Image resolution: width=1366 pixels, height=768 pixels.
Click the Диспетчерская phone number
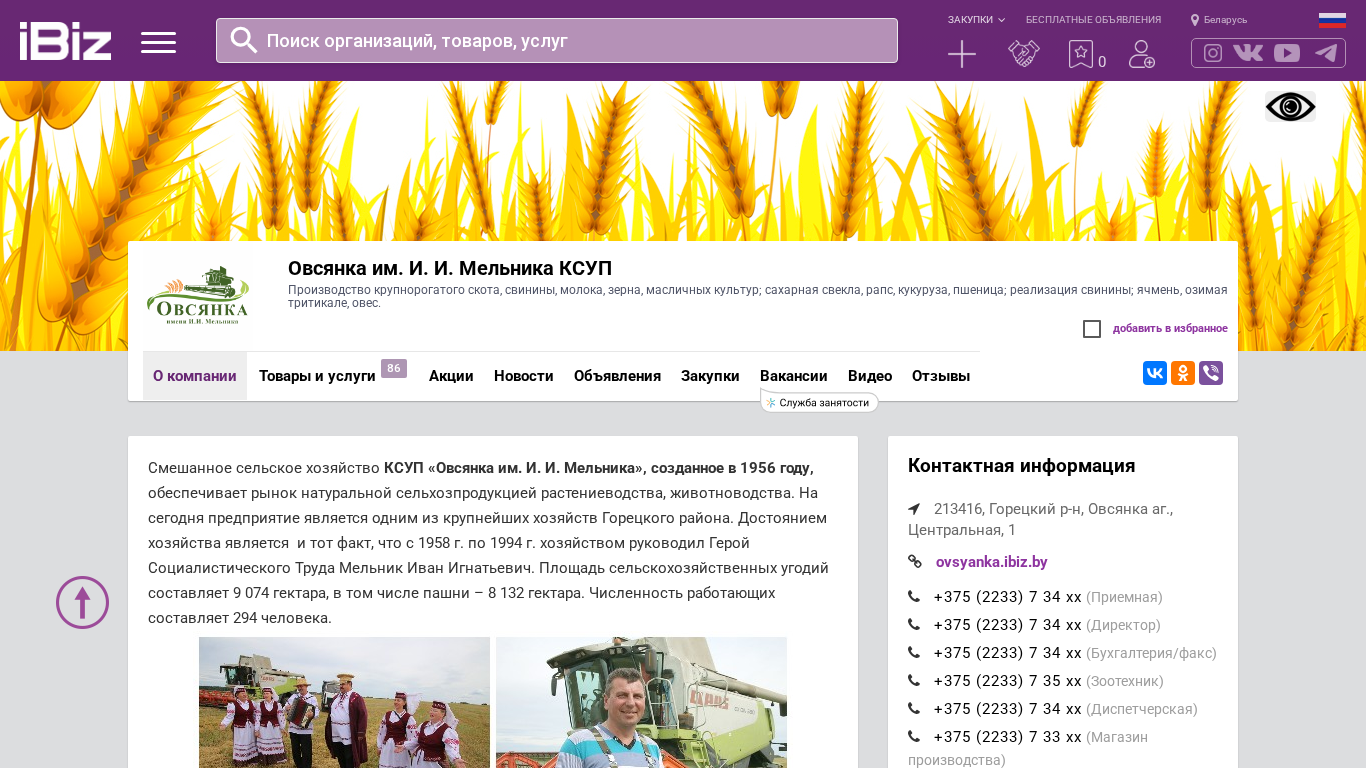pyautogui.click(x=1008, y=709)
